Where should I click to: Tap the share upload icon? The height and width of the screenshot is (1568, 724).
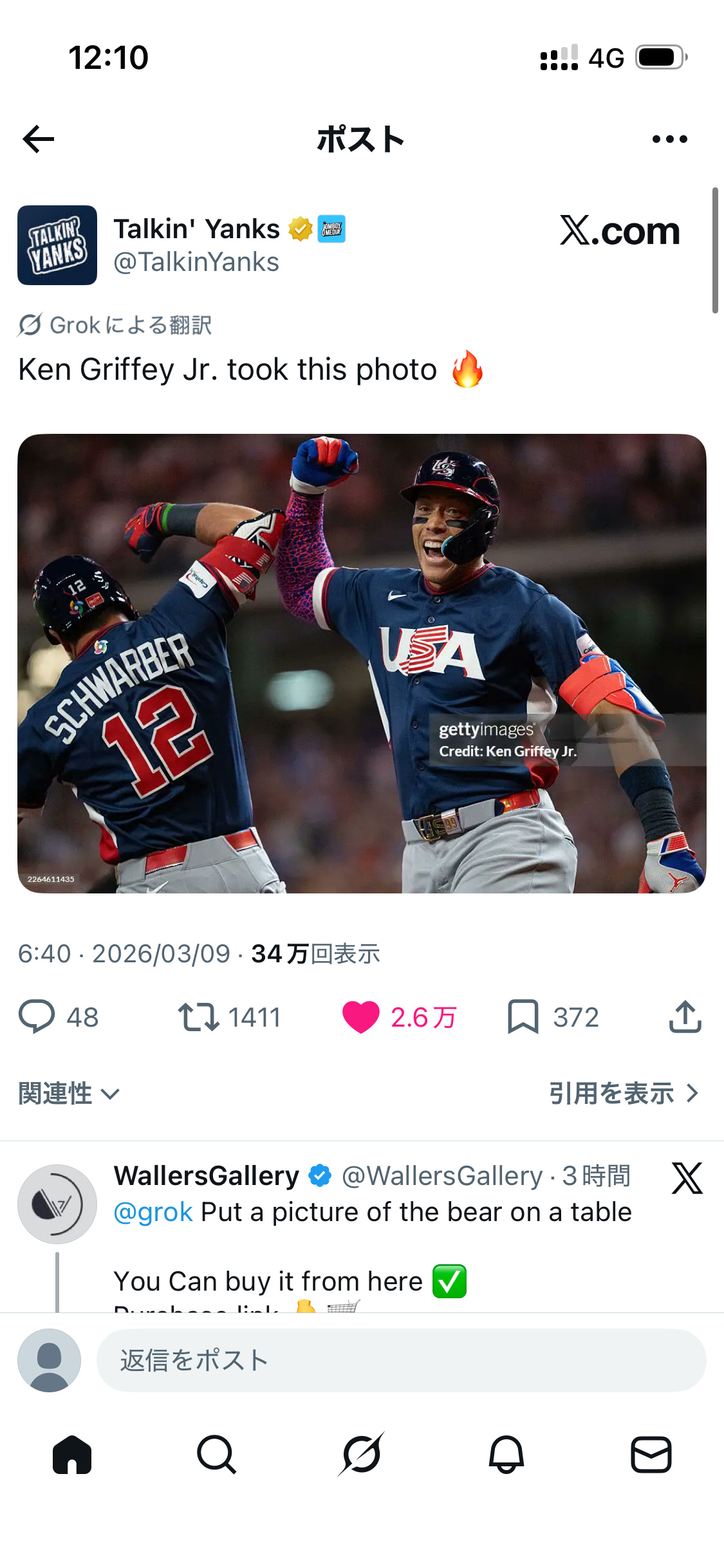(685, 1017)
